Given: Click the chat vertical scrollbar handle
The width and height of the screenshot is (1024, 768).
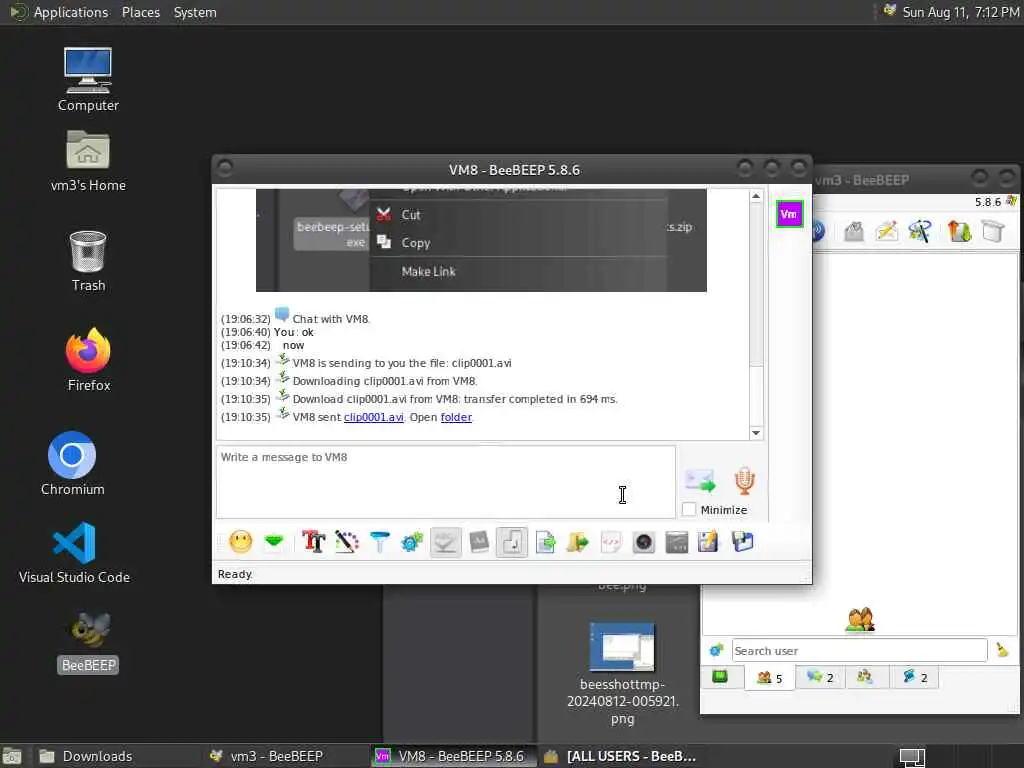Looking at the screenshot, I should pos(756,286).
